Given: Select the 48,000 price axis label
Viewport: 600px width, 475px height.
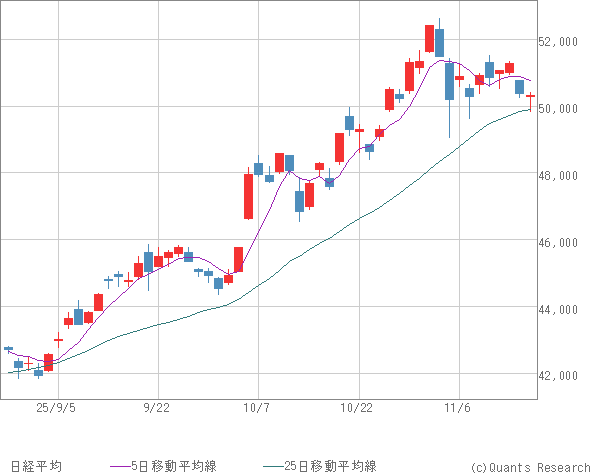Looking at the screenshot, I should tap(562, 175).
